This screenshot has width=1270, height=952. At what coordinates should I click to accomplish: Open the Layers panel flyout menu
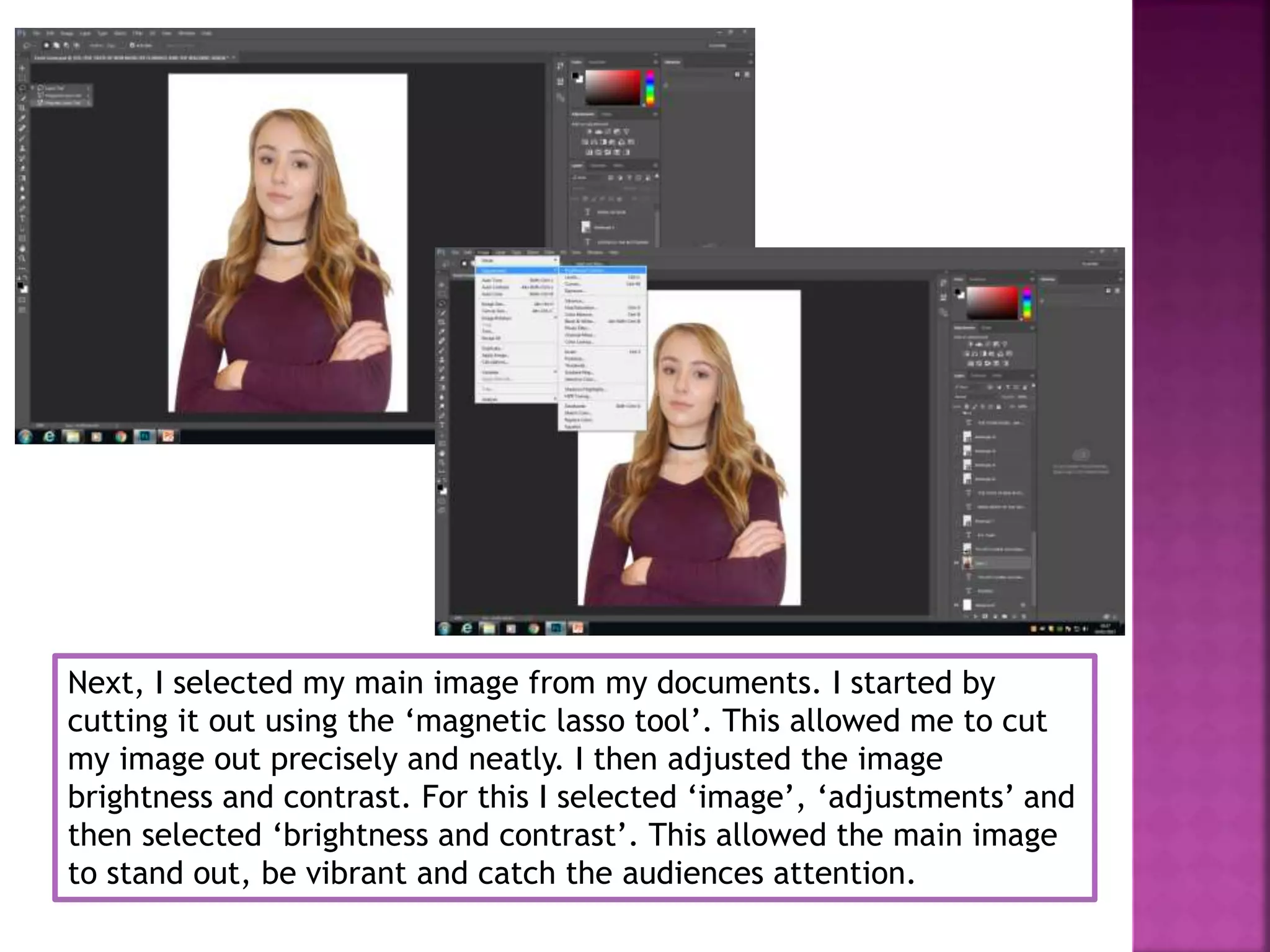(1032, 376)
